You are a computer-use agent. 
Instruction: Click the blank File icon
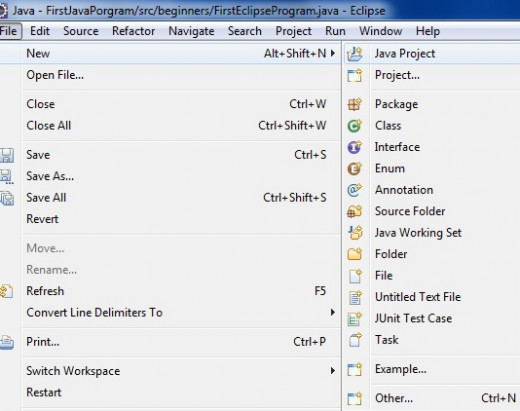click(x=354, y=276)
